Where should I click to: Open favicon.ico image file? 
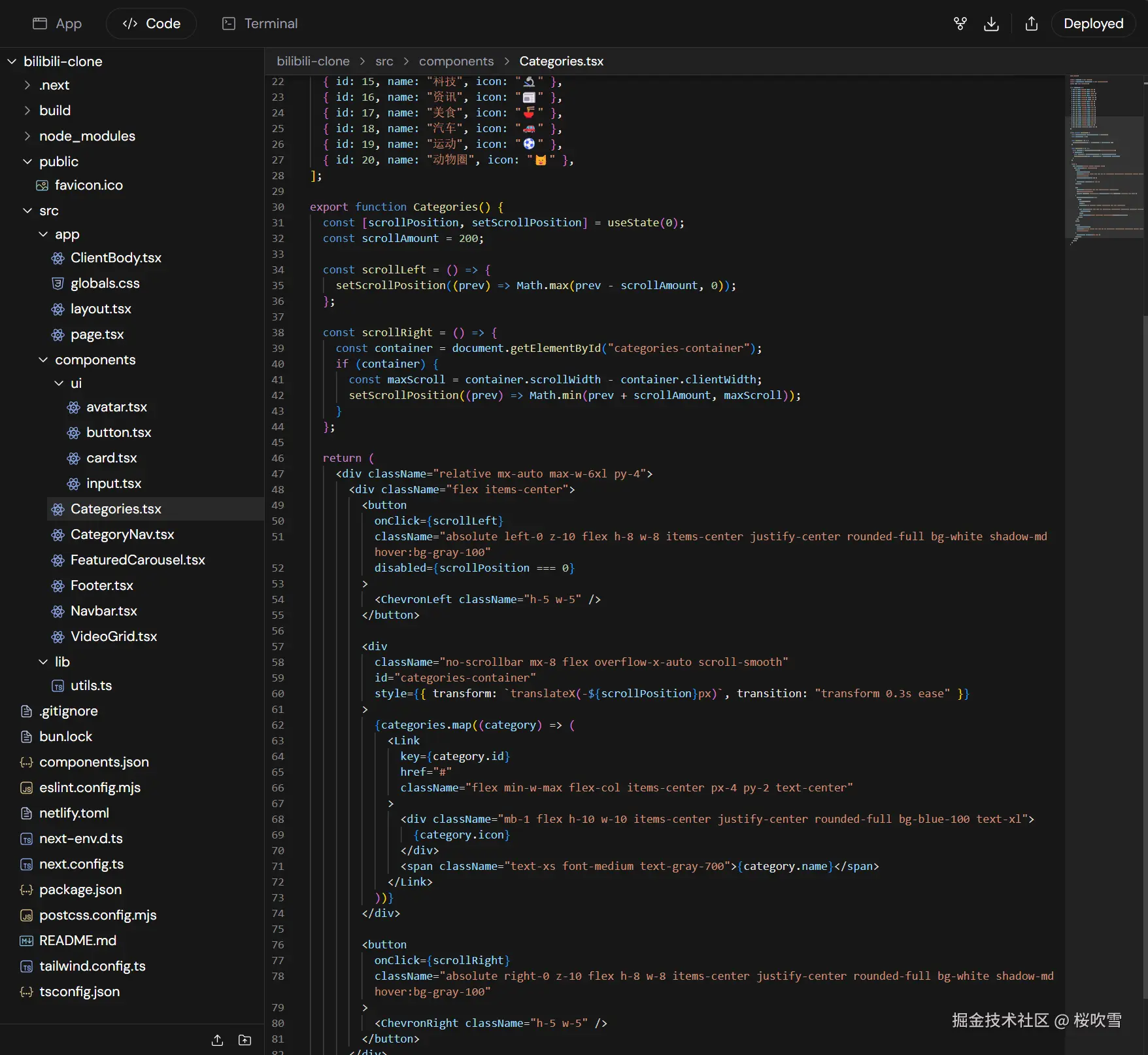click(88, 185)
